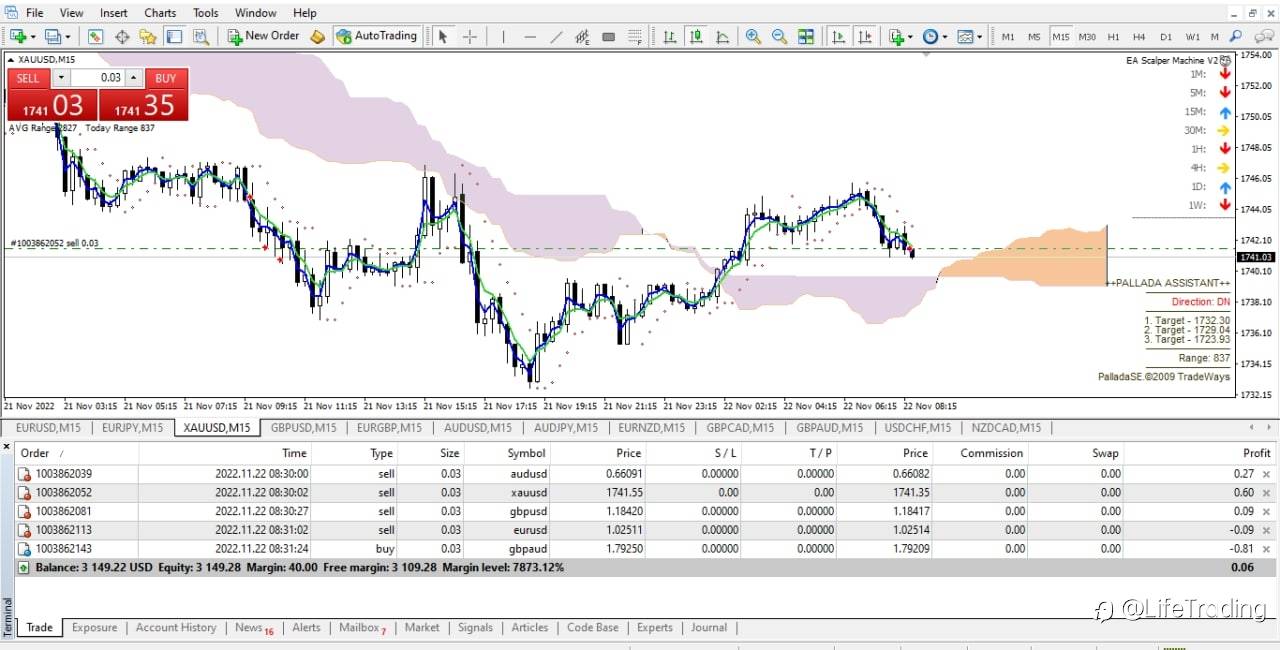Click profit value -0.81
The width and height of the screenshot is (1280, 650).
click(1243, 548)
